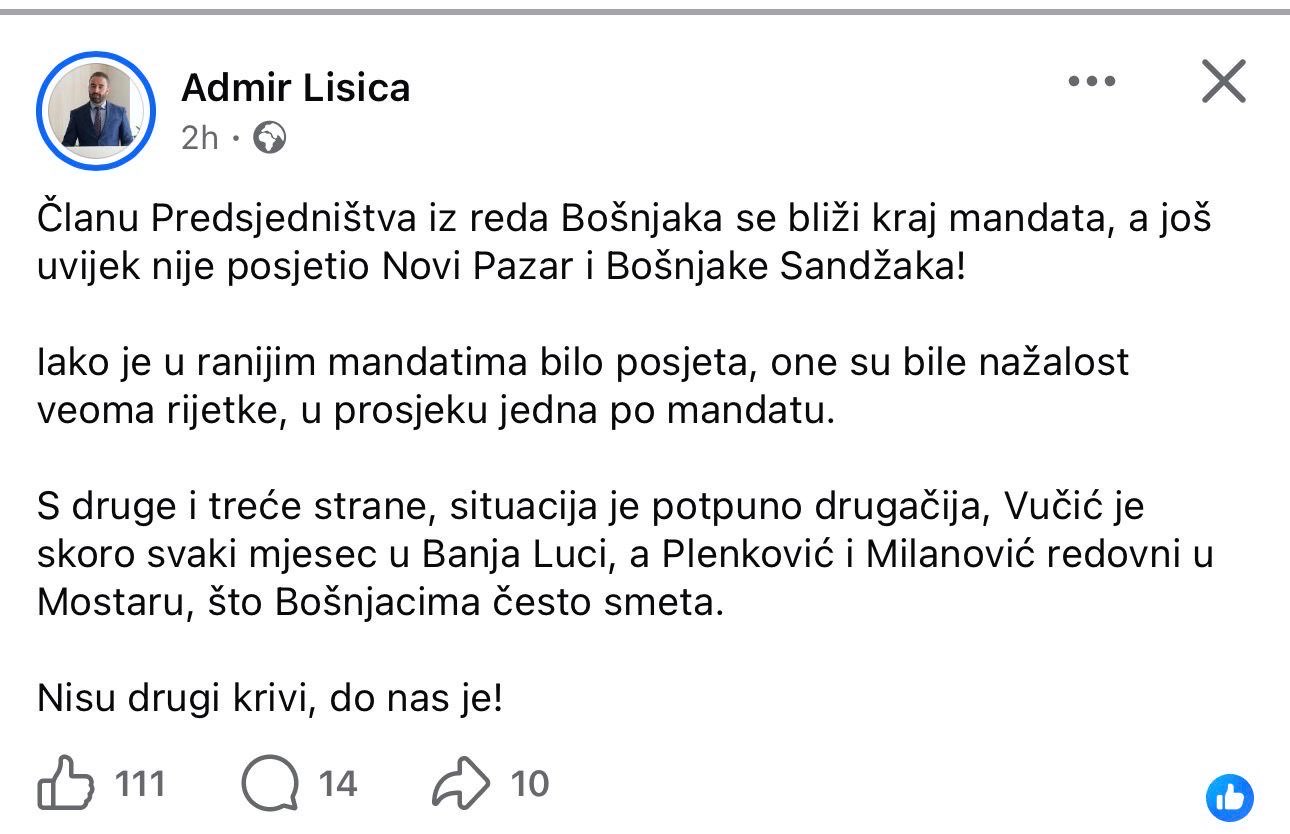Image resolution: width=1290 pixels, height=834 pixels.
Task: Click the line "Nisu drugi krivi, do nas je!"
Action: coord(269,698)
